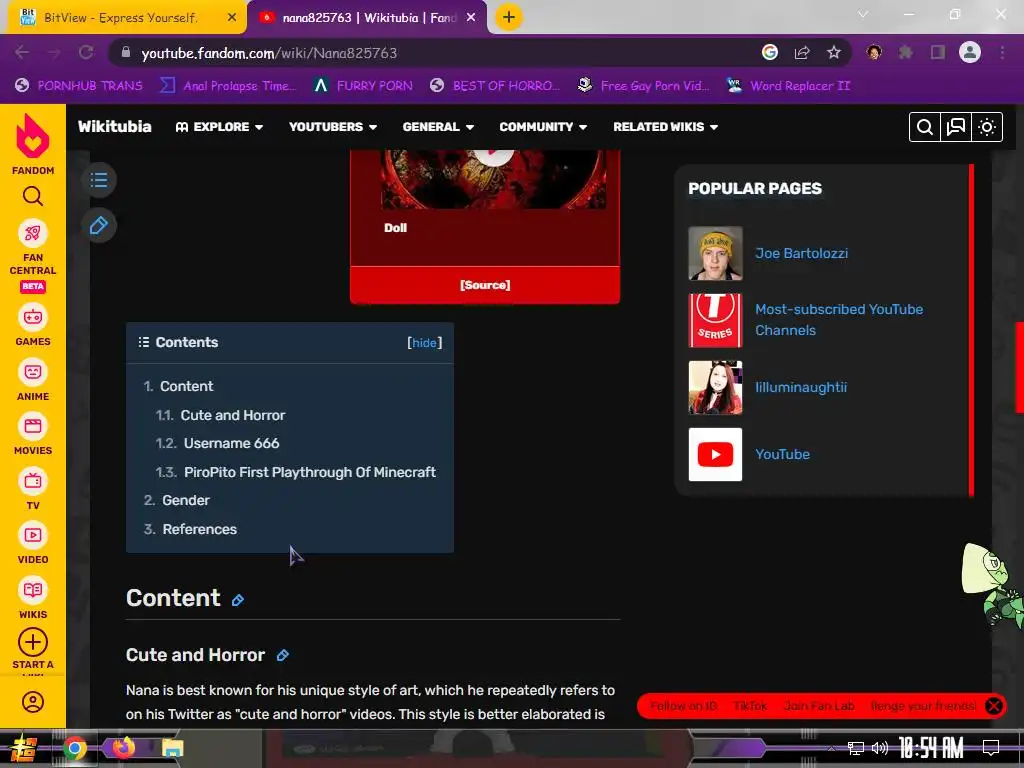Focus the address bar URL
The height and width of the screenshot is (768, 1024).
tap(269, 53)
